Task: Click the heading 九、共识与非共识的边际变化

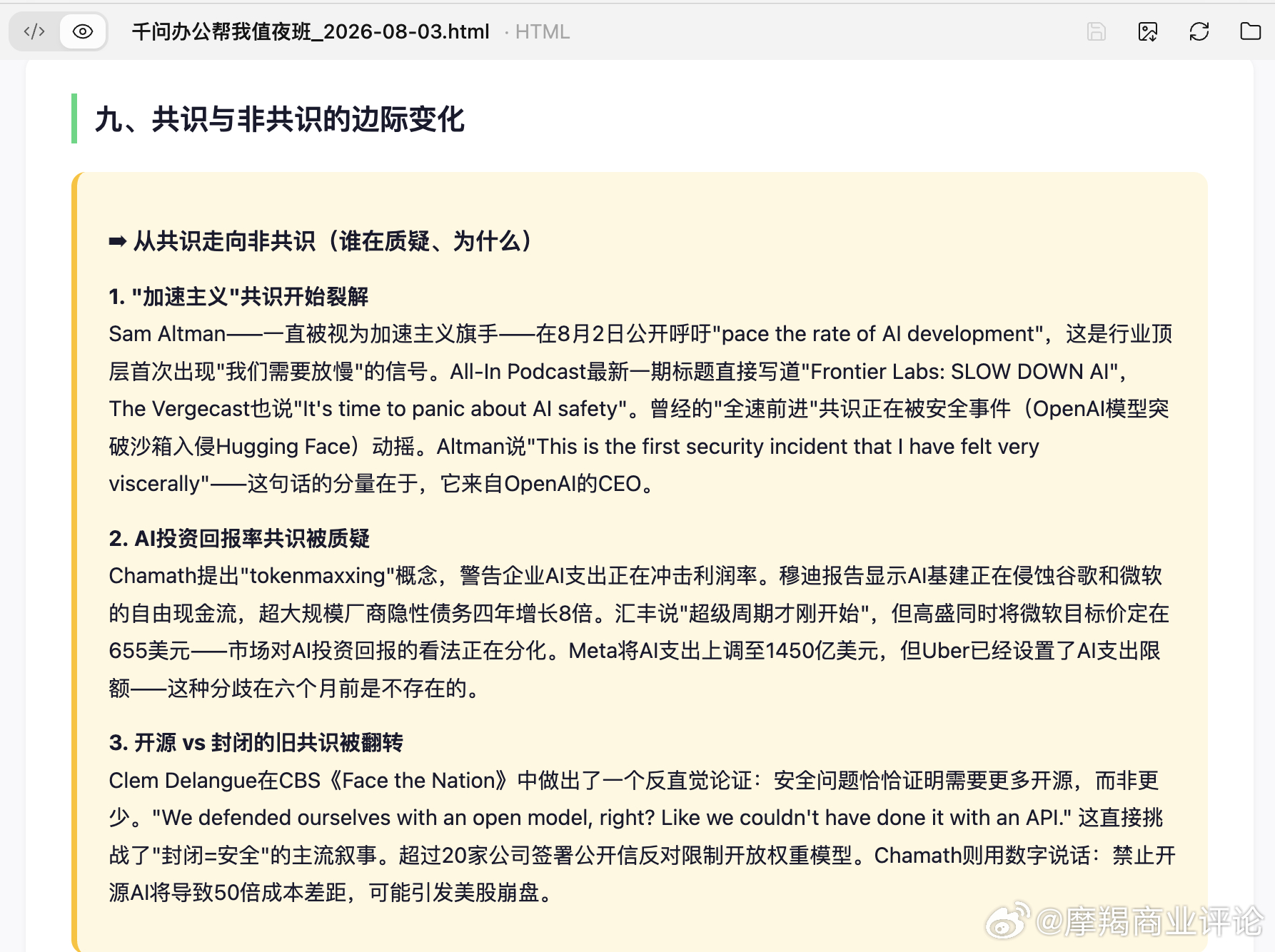Action: (x=280, y=119)
